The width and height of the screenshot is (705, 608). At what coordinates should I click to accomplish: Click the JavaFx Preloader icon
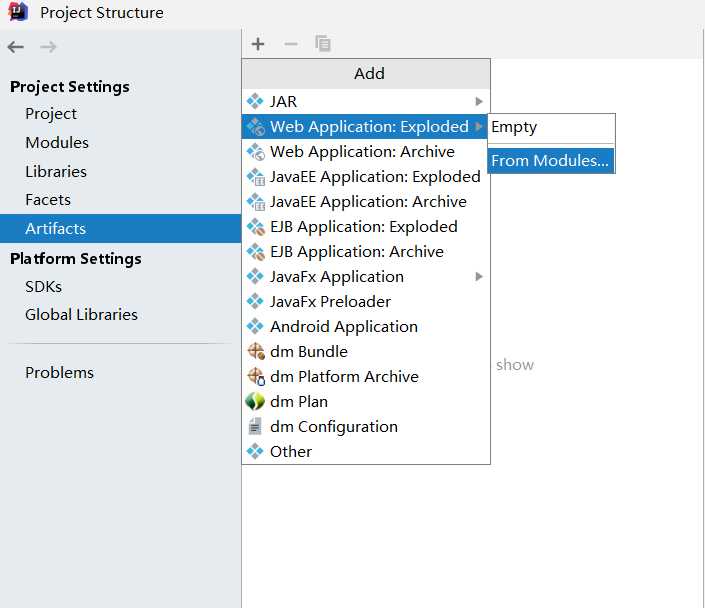click(x=255, y=301)
